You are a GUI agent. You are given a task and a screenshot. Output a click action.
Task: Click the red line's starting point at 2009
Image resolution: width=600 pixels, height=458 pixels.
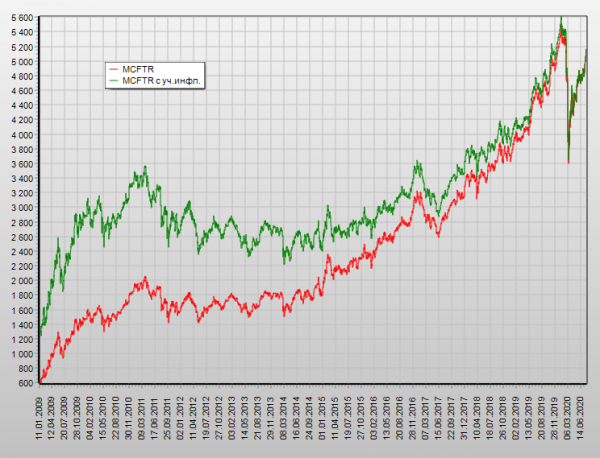pyautogui.click(x=41, y=381)
